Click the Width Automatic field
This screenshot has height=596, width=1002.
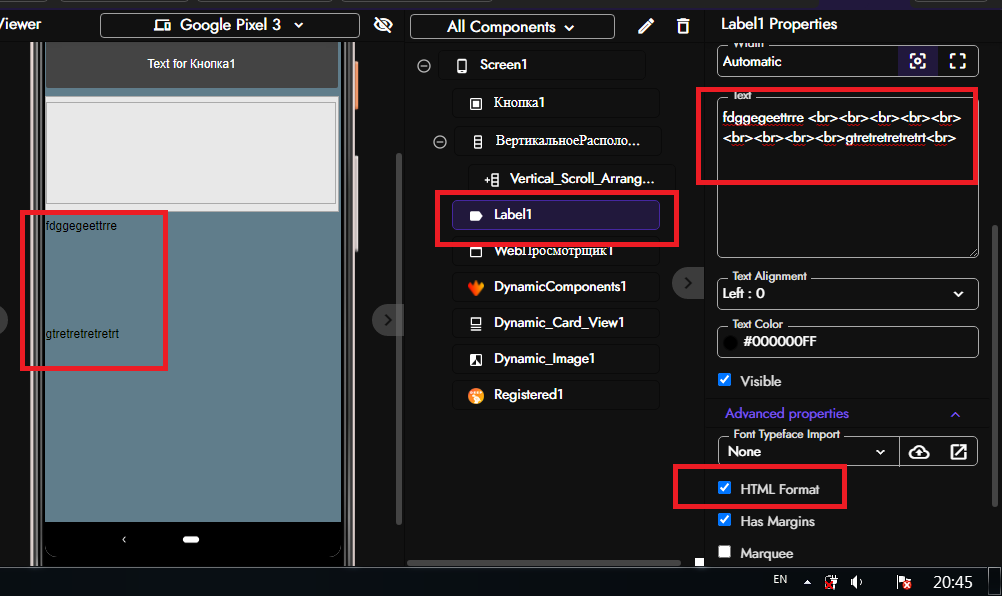808,61
